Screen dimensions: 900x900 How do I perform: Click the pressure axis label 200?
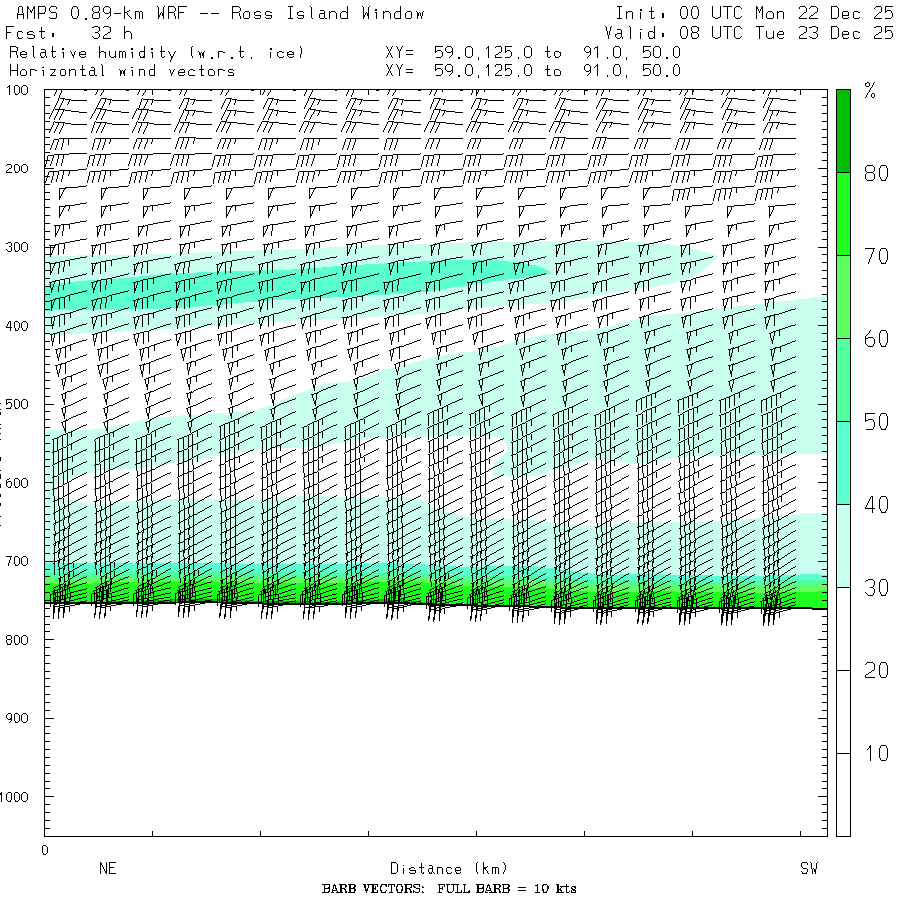point(17,169)
